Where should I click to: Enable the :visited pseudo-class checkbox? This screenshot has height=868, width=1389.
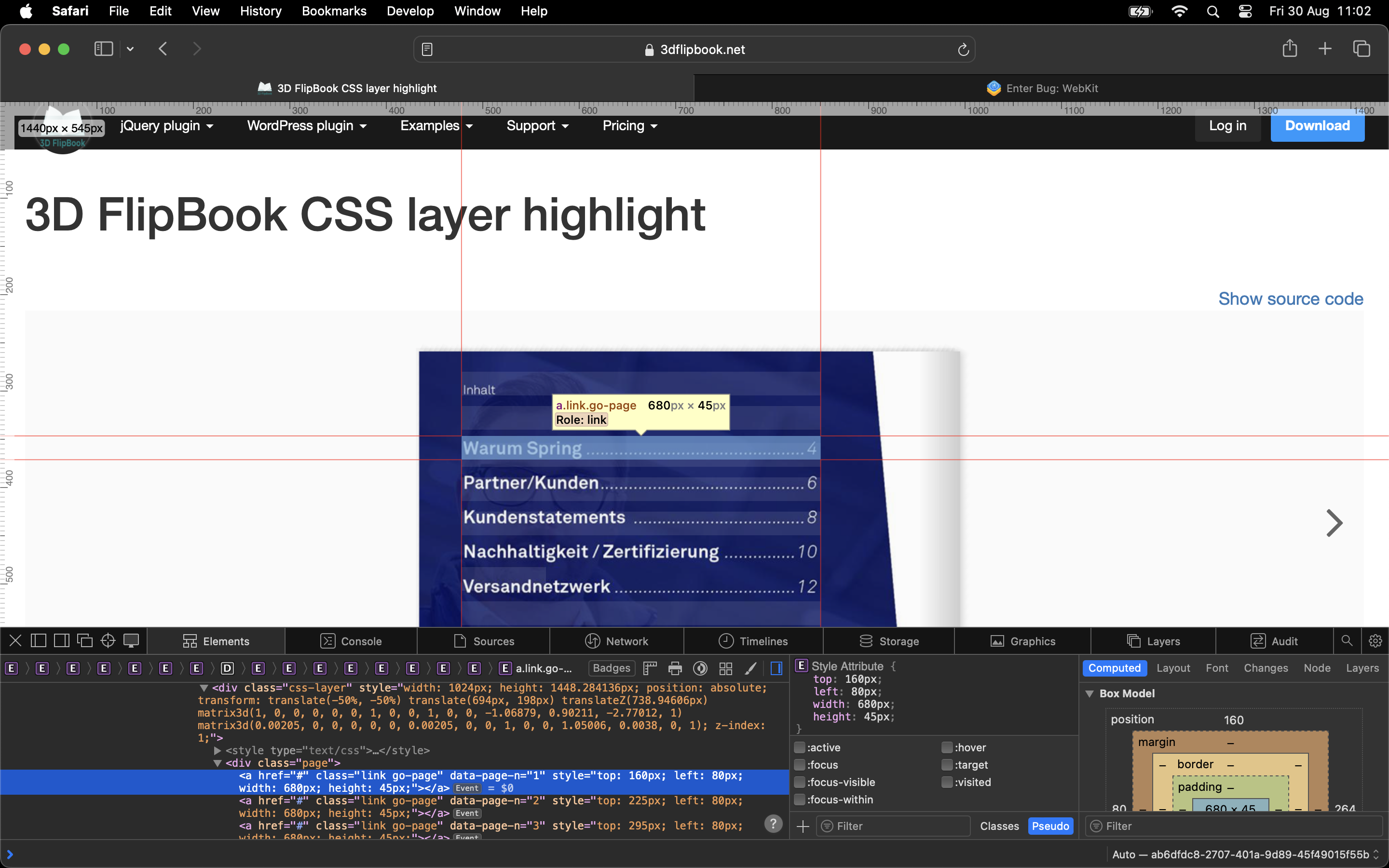pos(947,782)
